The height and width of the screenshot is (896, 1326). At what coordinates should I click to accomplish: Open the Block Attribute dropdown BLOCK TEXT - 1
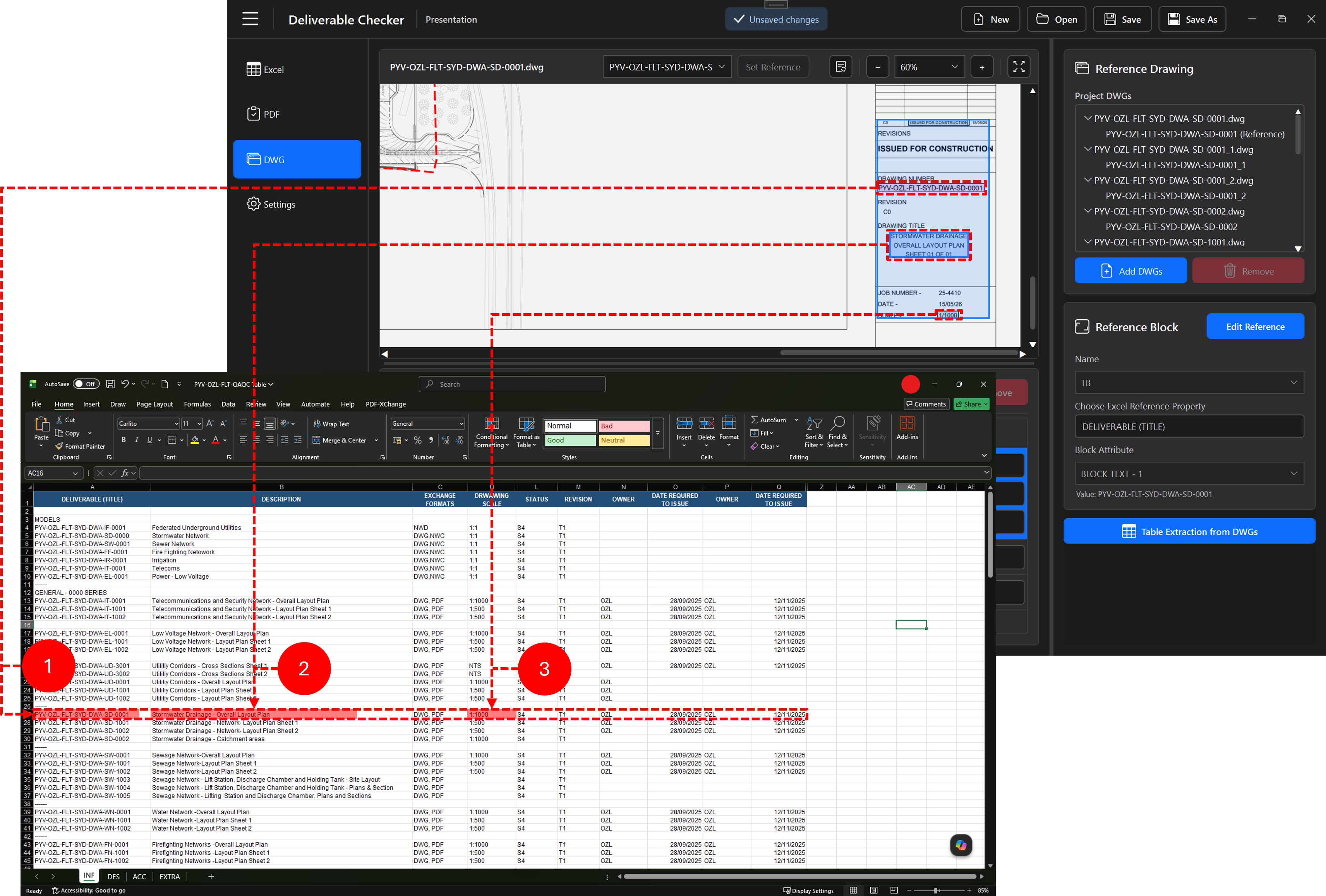1189,473
